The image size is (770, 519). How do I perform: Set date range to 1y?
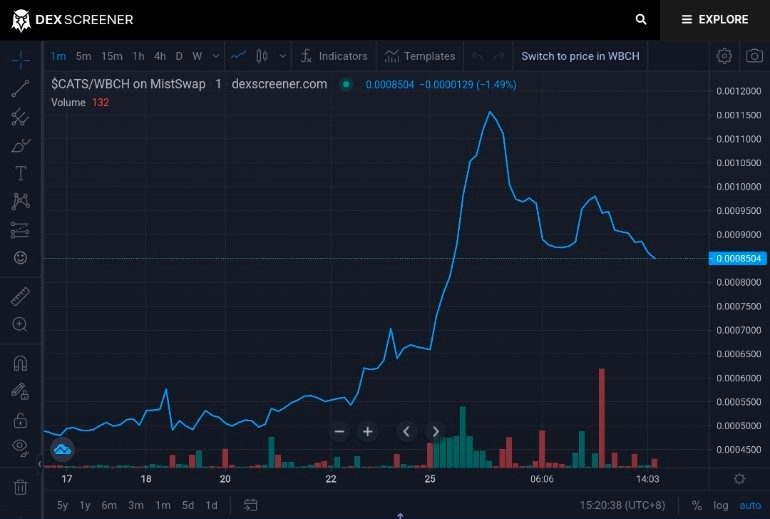pyautogui.click(x=85, y=505)
